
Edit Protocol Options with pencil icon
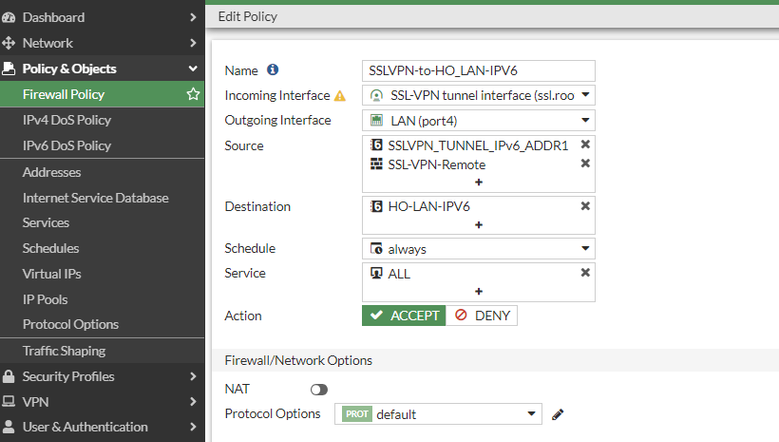[558, 414]
